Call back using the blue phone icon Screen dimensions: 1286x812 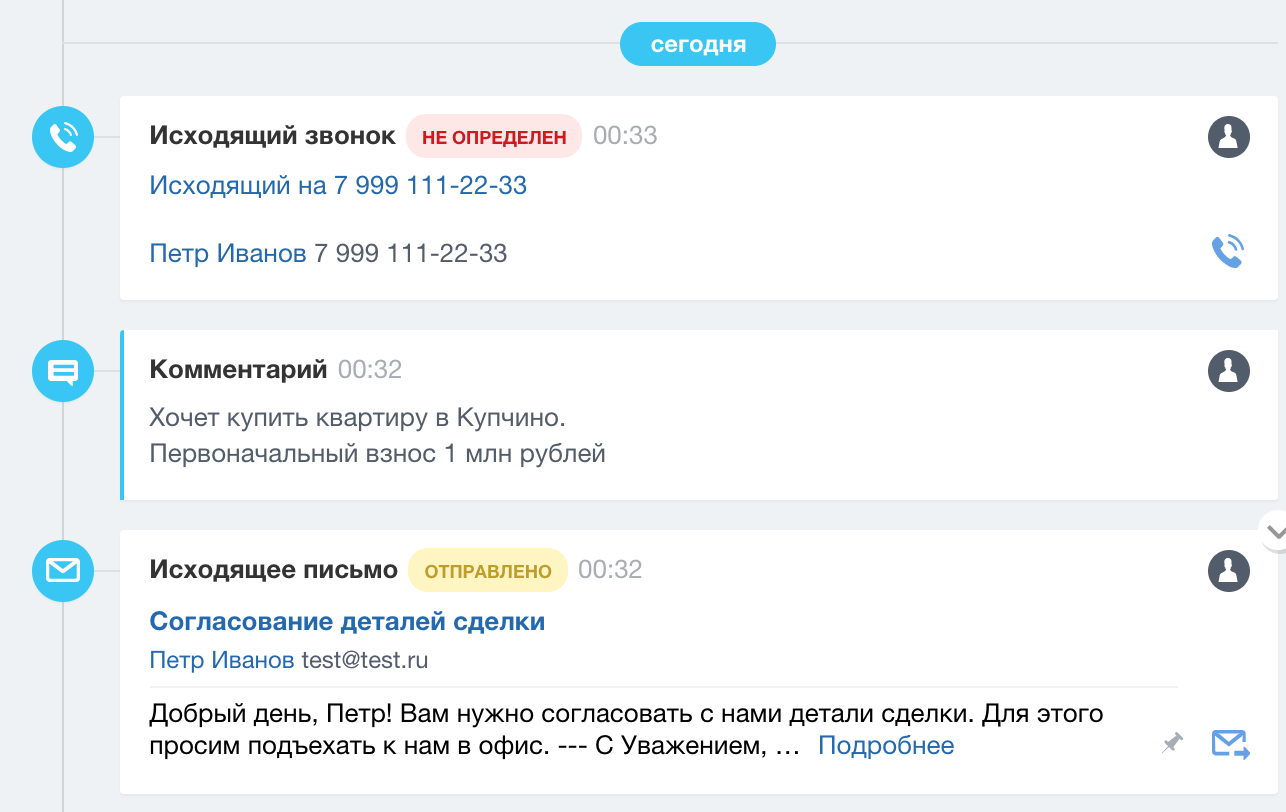tap(1227, 252)
